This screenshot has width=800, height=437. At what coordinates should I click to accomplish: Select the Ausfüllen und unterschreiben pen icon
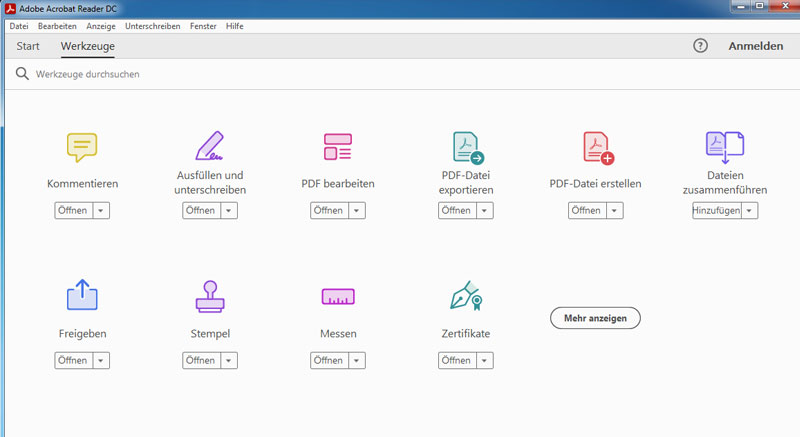click(209, 146)
